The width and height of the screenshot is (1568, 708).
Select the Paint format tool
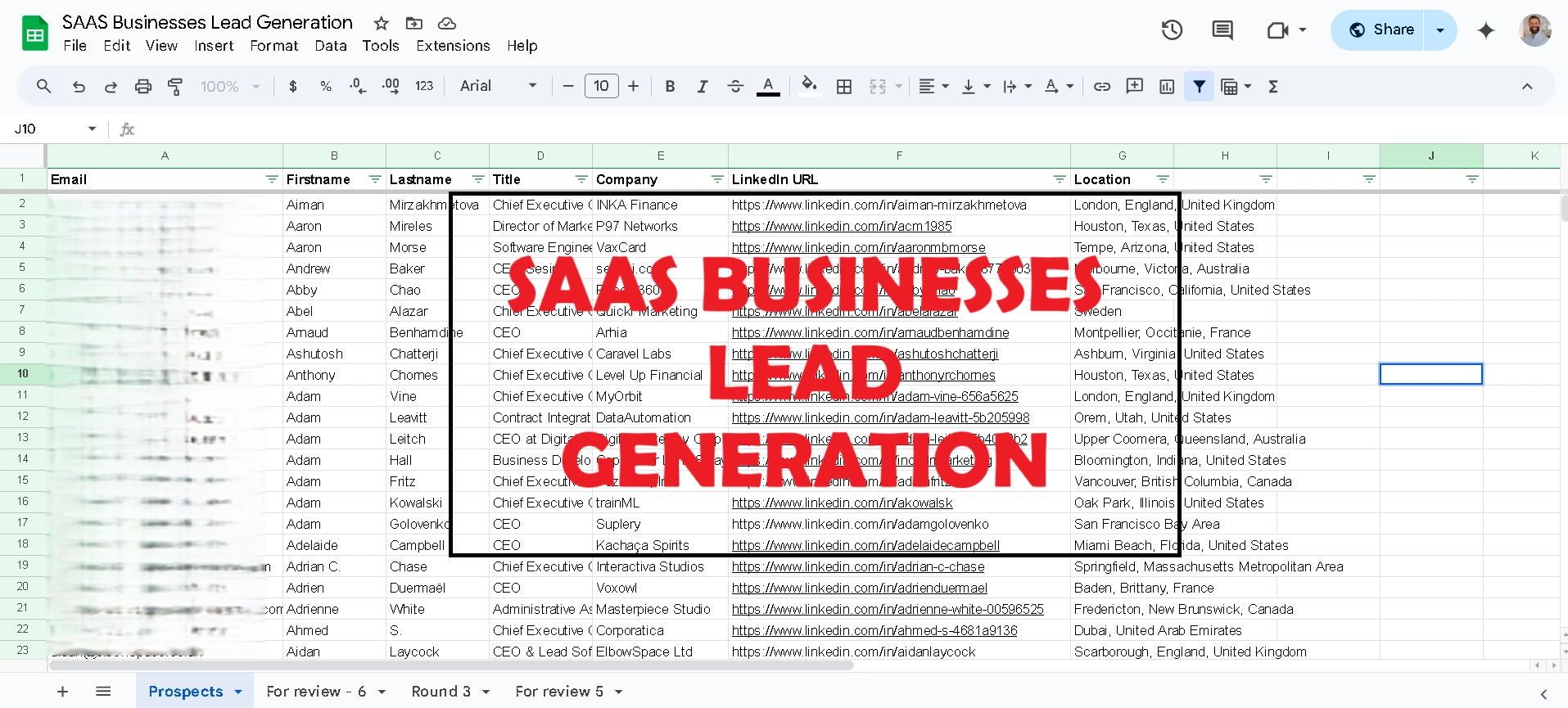tap(175, 87)
